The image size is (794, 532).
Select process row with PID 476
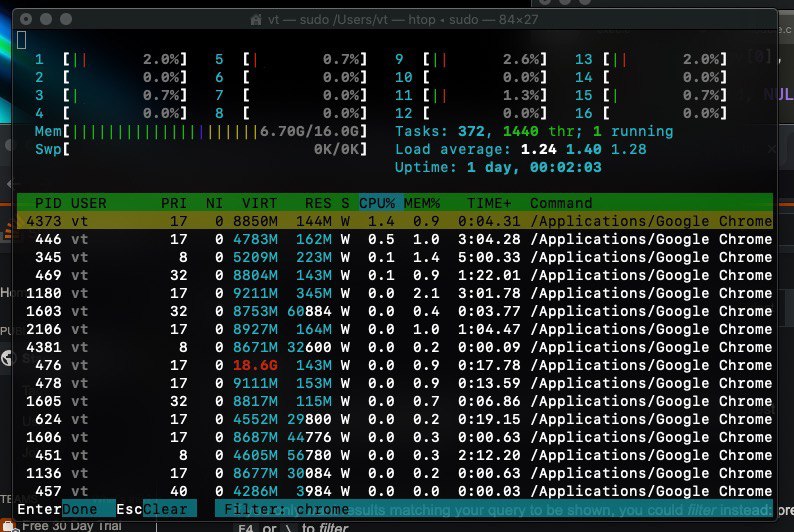click(x=395, y=365)
